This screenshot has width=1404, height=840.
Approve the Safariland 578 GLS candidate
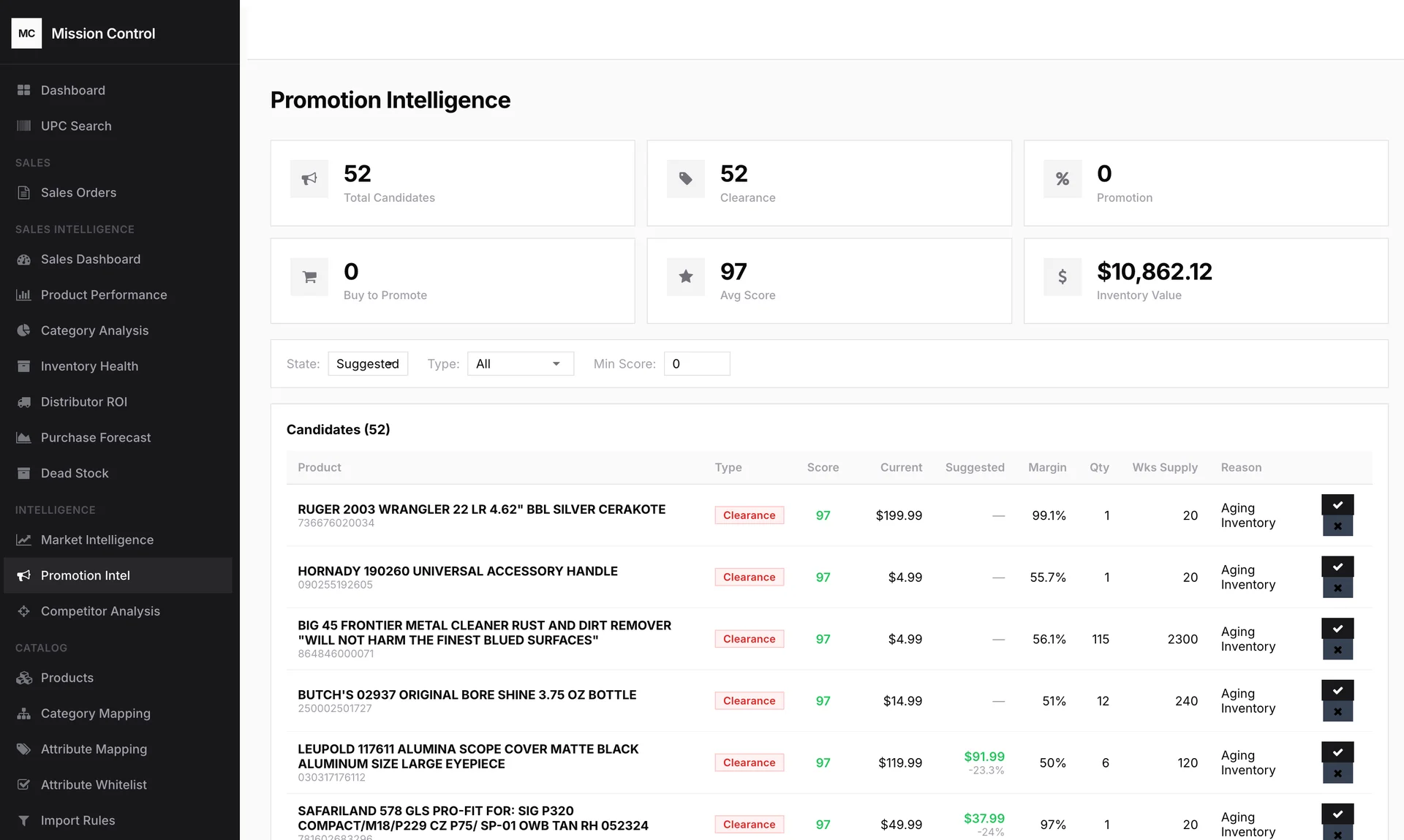click(x=1337, y=814)
